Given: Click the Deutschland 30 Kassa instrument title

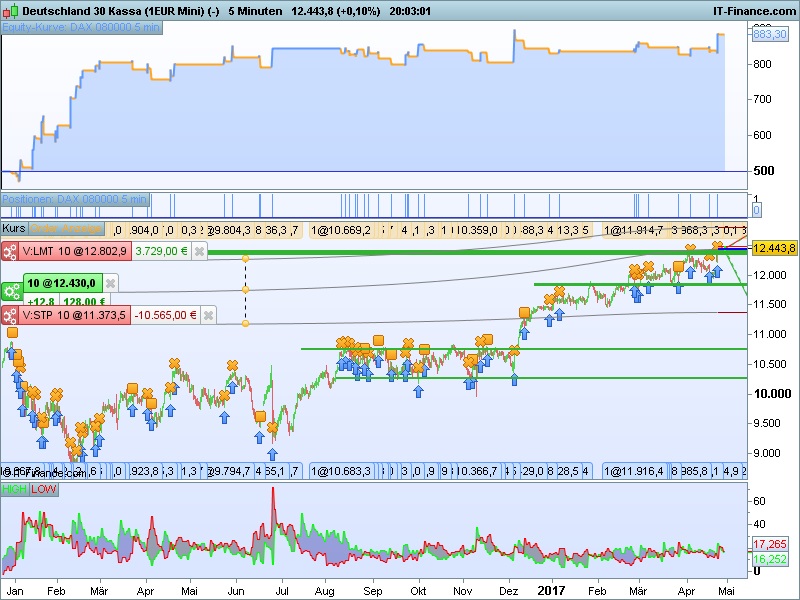Looking at the screenshot, I should point(120,11).
